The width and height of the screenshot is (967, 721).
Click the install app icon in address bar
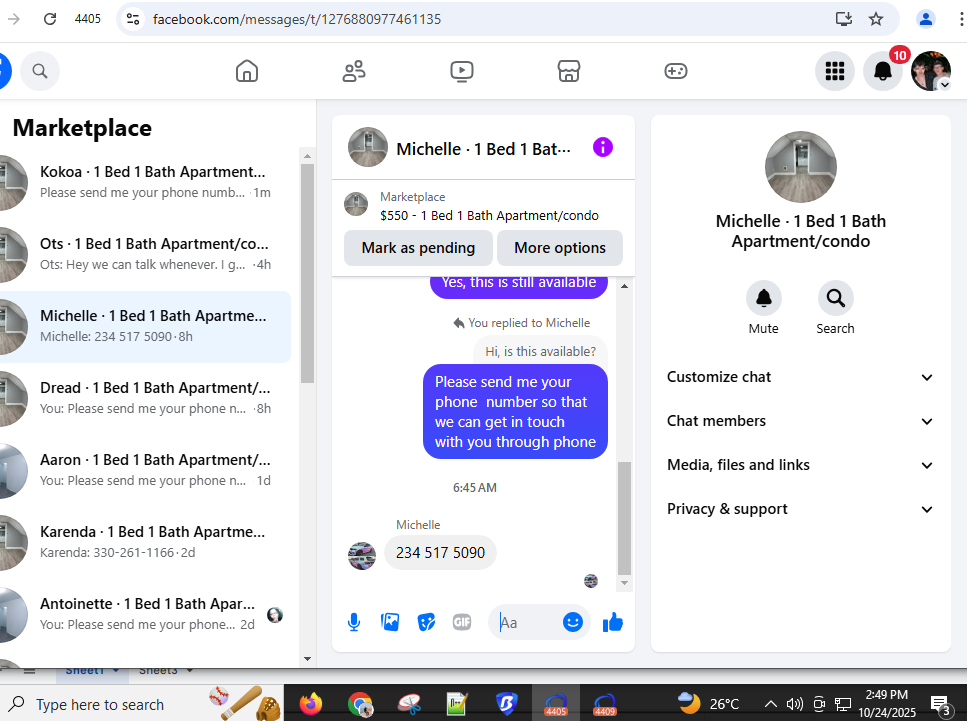844,19
